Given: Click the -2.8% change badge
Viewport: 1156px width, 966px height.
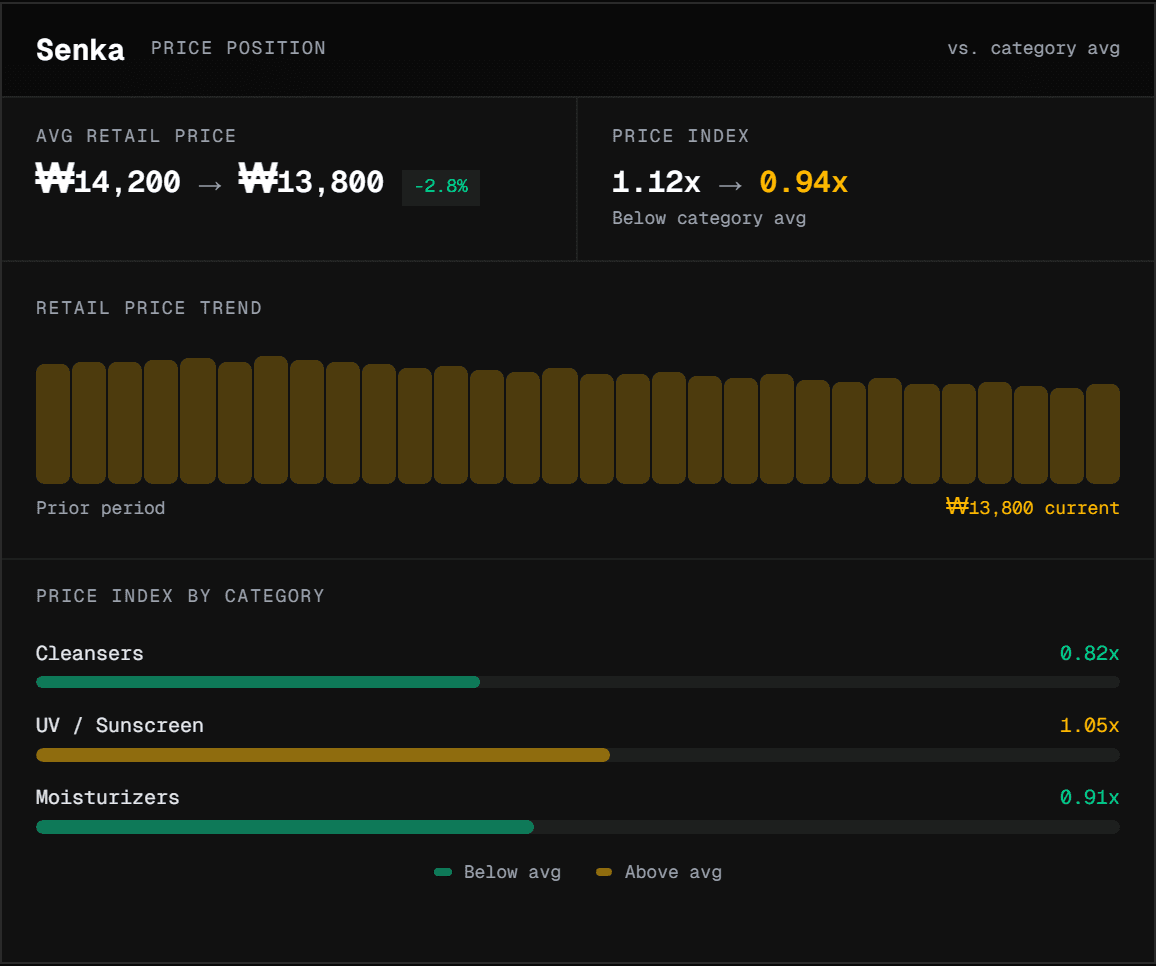Looking at the screenshot, I should [x=441, y=187].
